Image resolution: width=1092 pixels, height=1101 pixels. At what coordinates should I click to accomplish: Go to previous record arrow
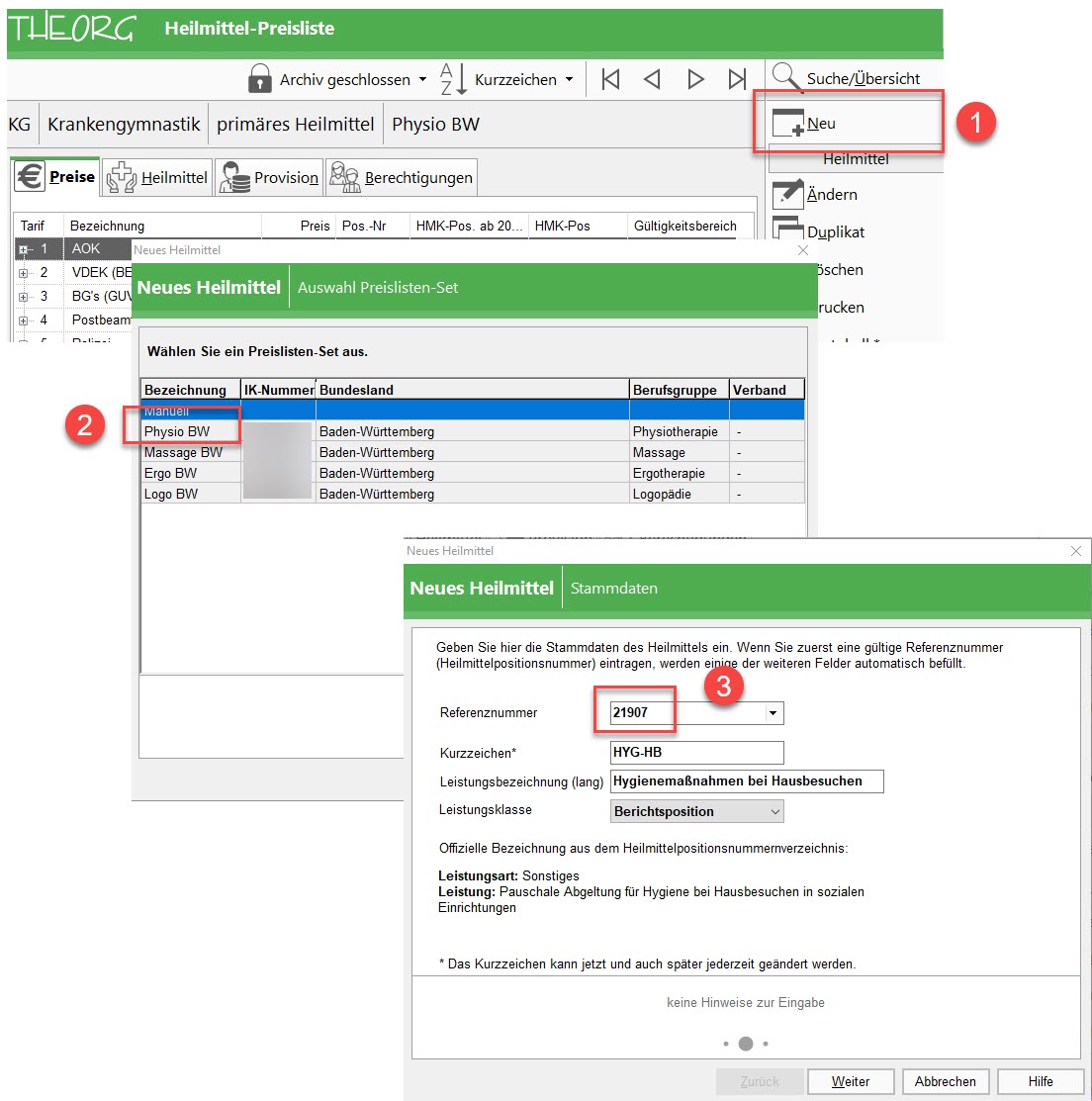click(x=653, y=79)
